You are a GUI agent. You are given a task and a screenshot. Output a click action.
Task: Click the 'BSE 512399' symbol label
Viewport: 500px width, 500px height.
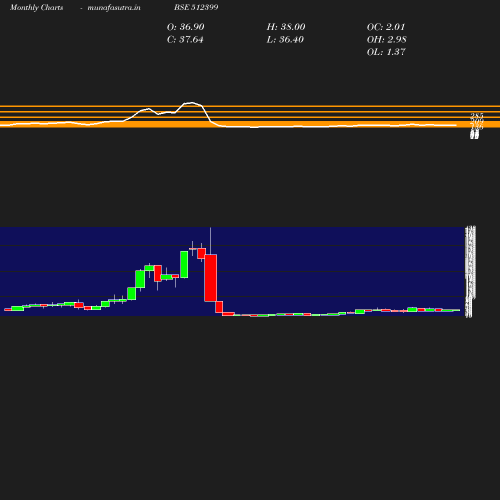tap(196, 7)
